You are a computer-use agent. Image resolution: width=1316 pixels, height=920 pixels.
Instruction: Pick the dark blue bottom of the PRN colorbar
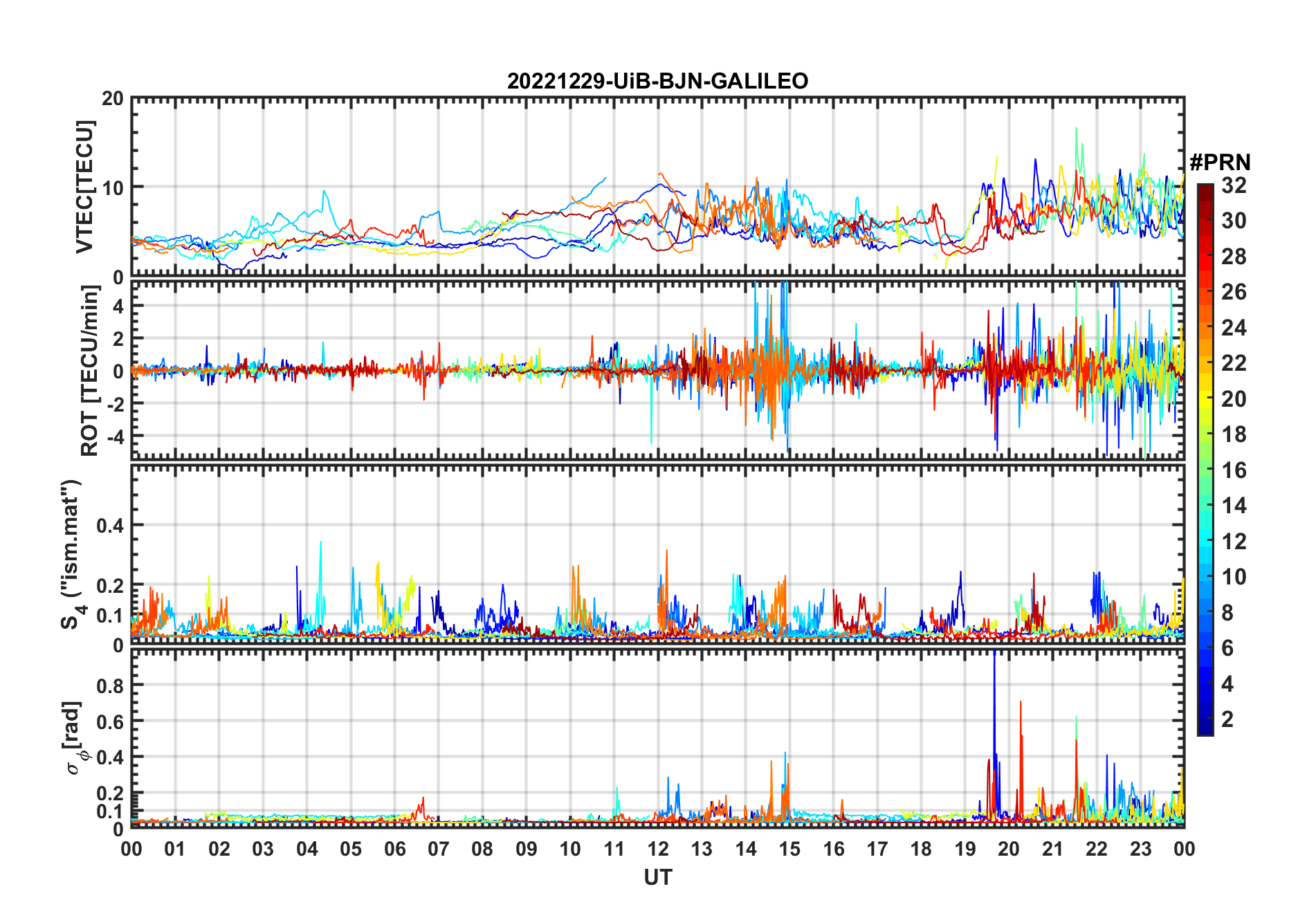coord(1205,726)
